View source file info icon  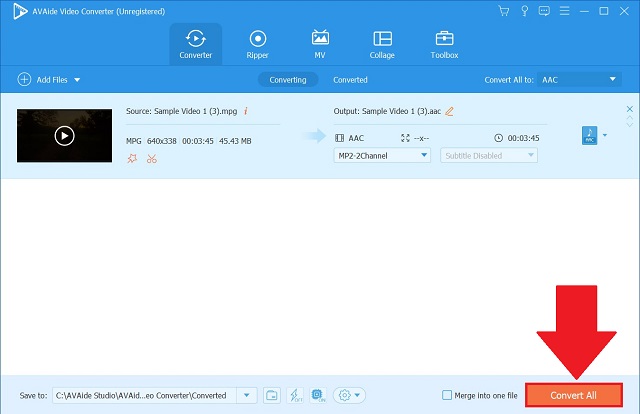(x=246, y=111)
